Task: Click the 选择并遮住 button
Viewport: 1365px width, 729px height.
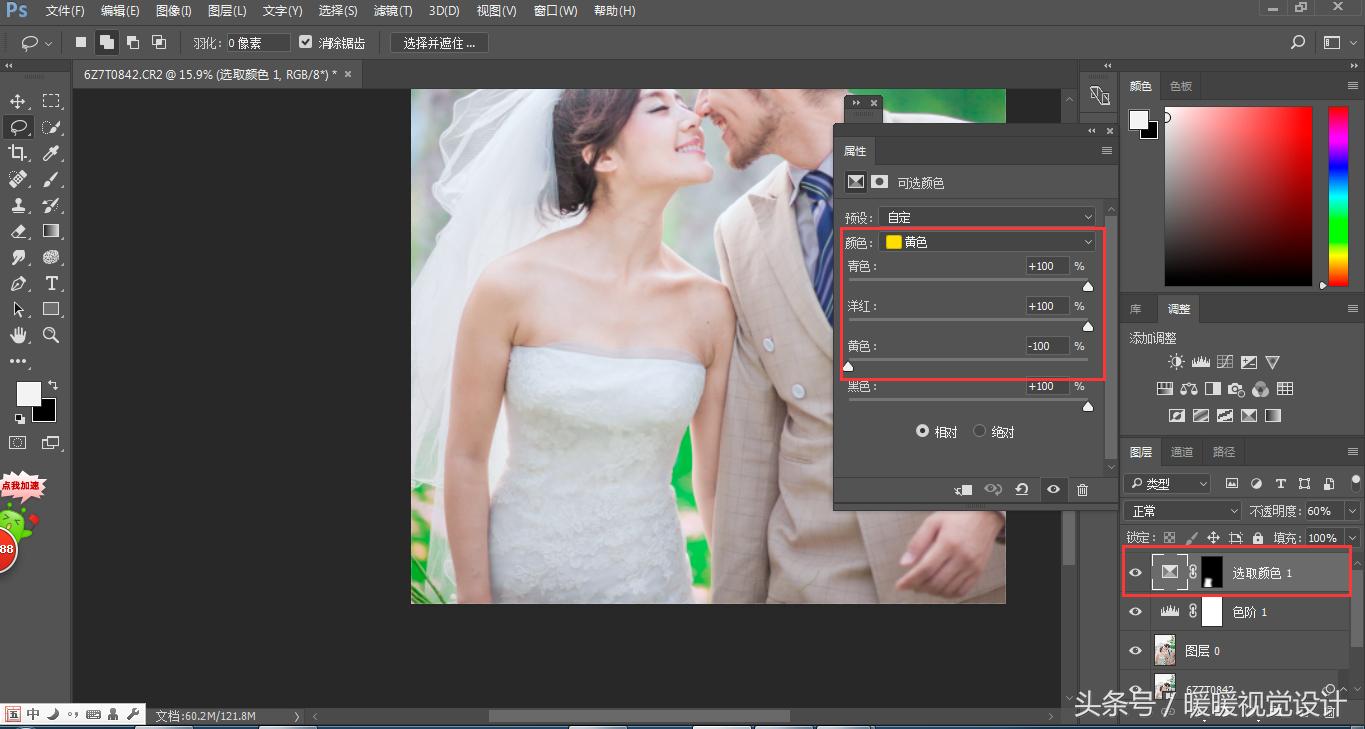Action: [x=439, y=43]
